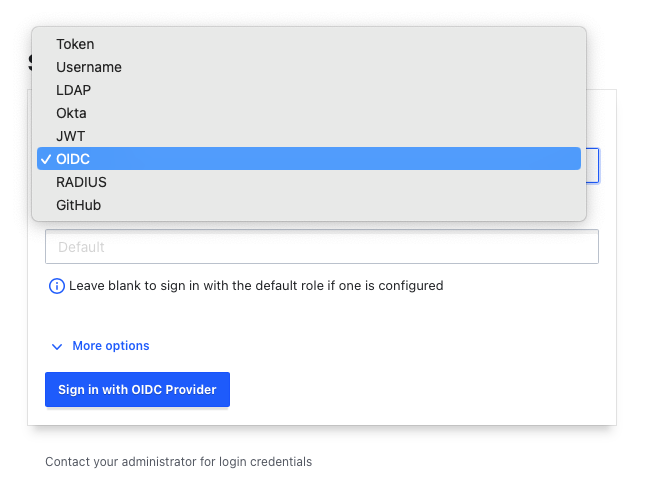This screenshot has height=491, width=647.
Task: Choose JWT as sign-in method
Action: point(70,136)
